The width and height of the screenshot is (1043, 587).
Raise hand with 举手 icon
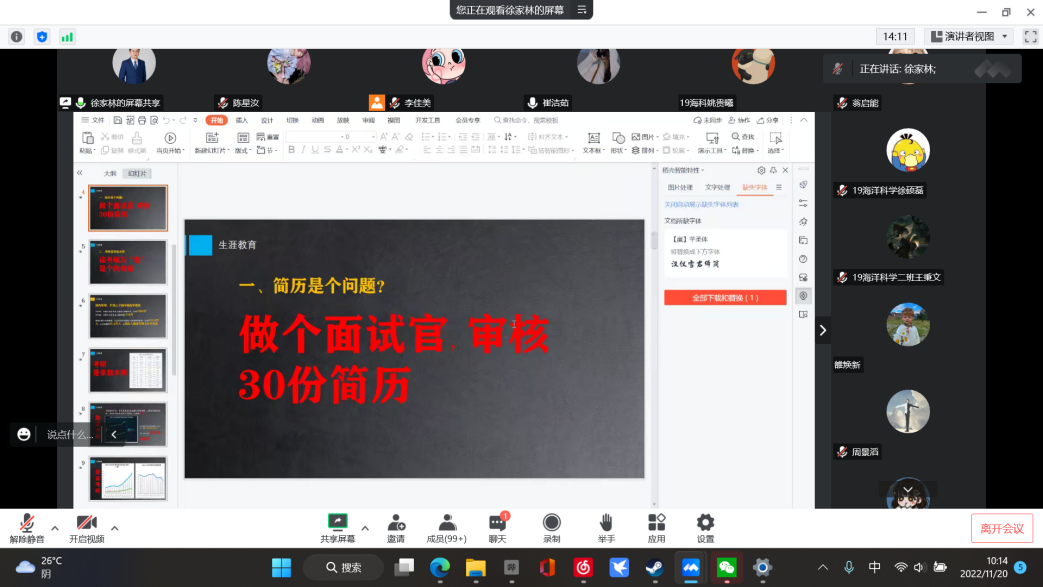(x=606, y=526)
